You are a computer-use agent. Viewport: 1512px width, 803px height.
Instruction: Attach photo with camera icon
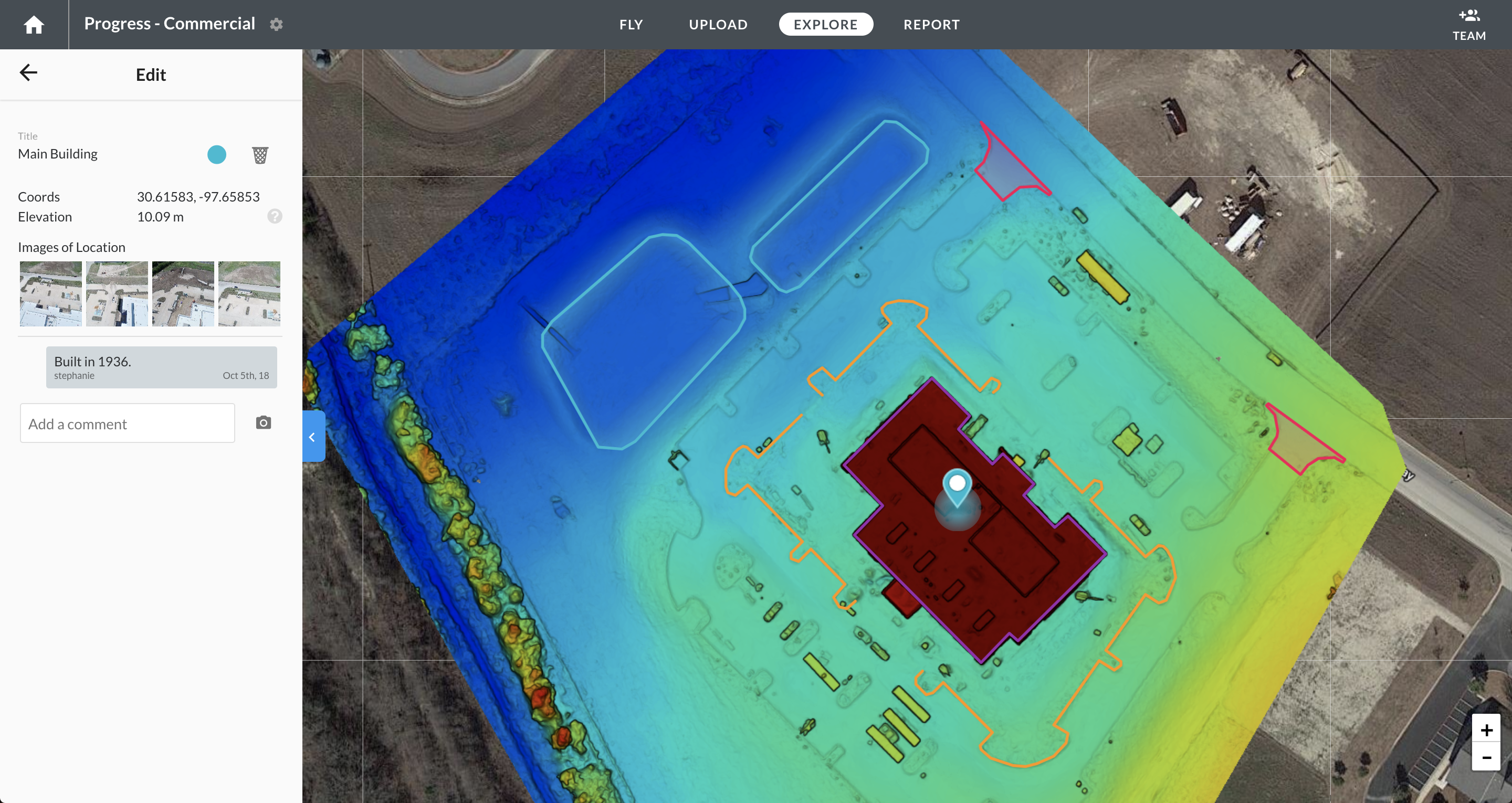[264, 422]
